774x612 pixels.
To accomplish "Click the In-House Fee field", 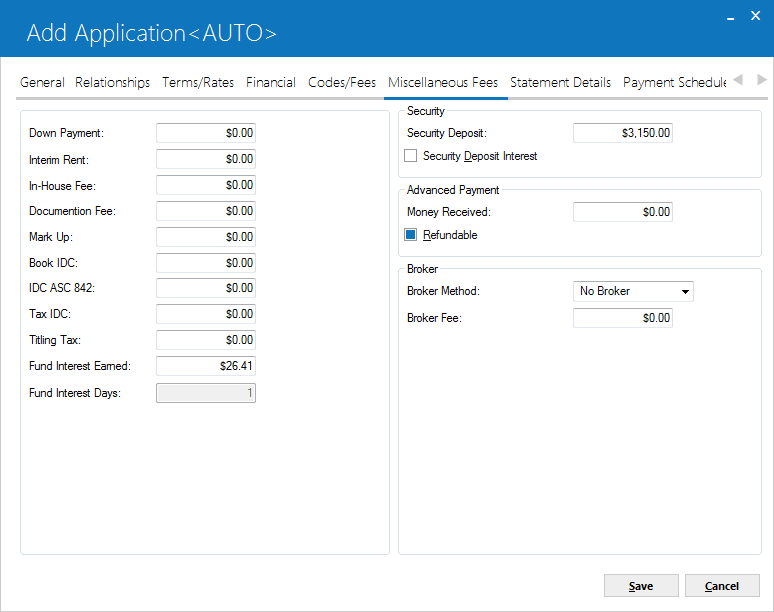I will pos(206,185).
